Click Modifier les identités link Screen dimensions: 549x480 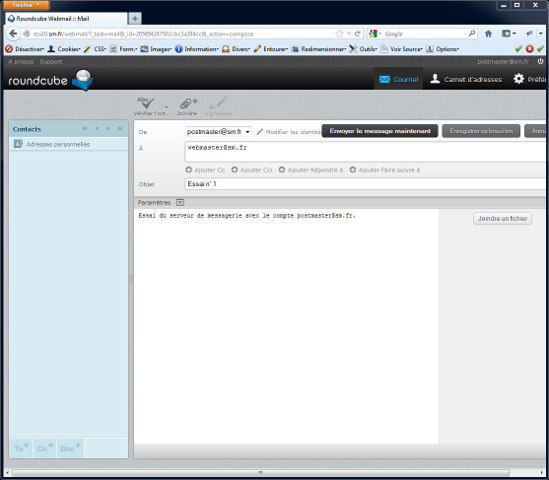(289, 132)
